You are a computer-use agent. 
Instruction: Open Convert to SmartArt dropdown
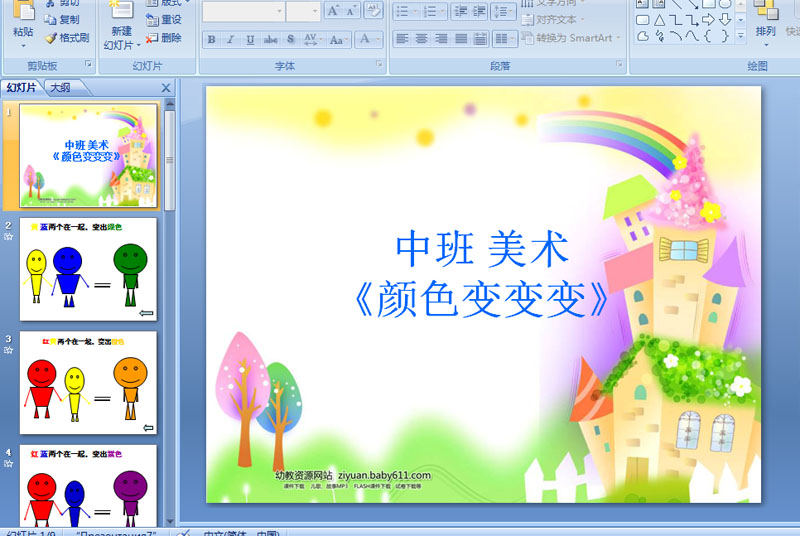pyautogui.click(x=571, y=38)
